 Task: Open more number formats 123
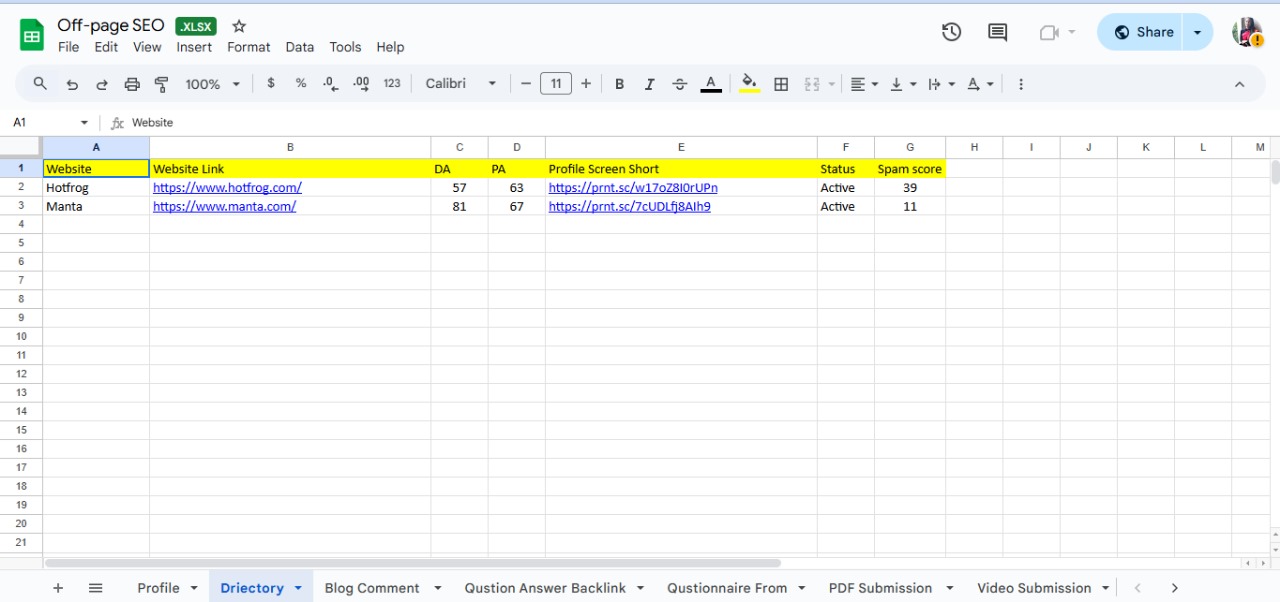(x=392, y=84)
